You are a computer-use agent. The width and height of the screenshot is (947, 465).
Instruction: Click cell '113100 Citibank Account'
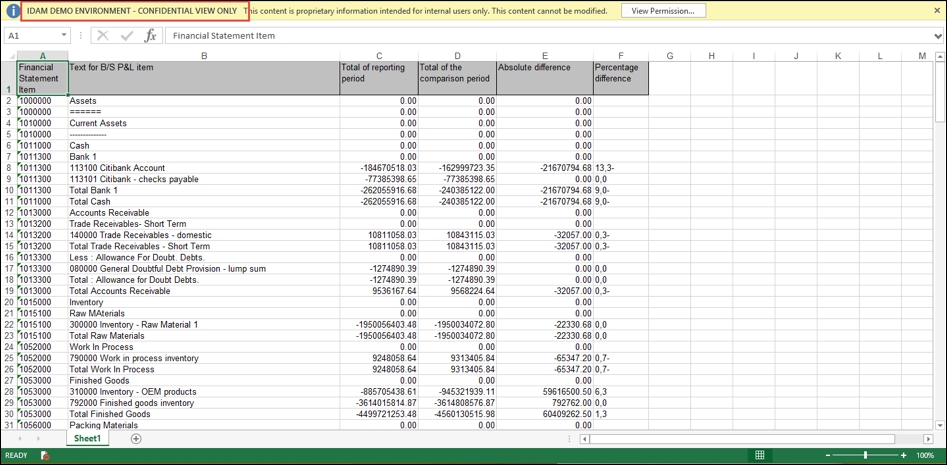coord(204,168)
